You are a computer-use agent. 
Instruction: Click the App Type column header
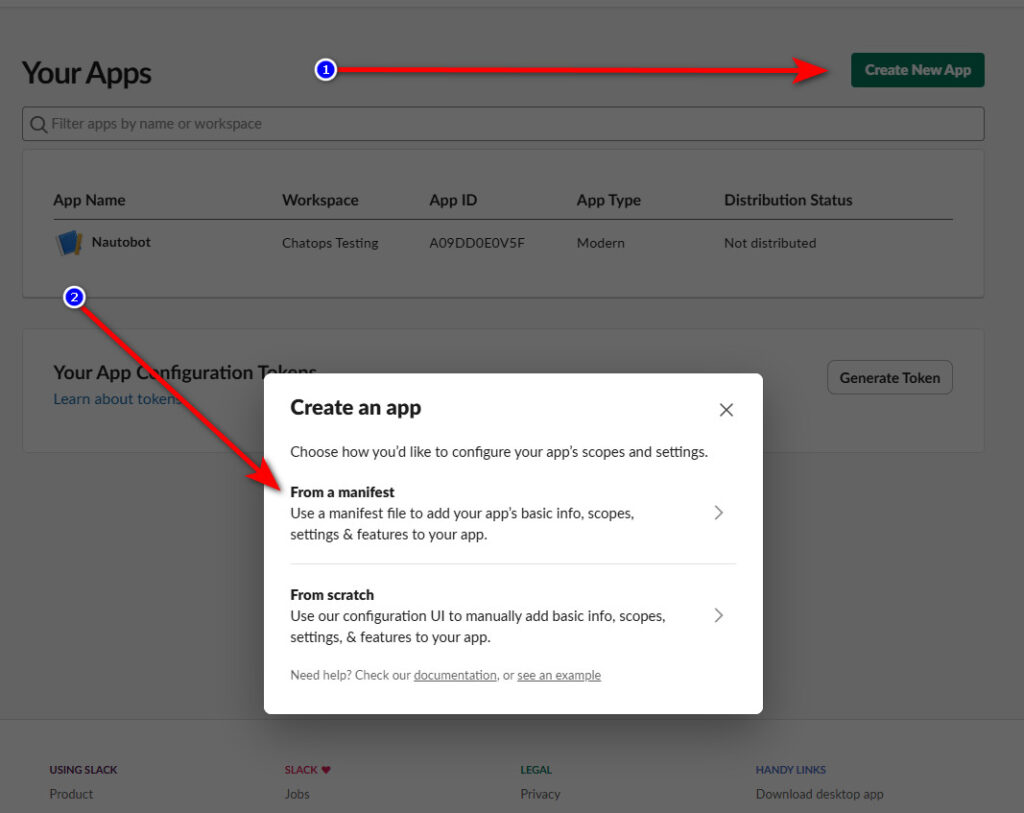pyautogui.click(x=609, y=200)
